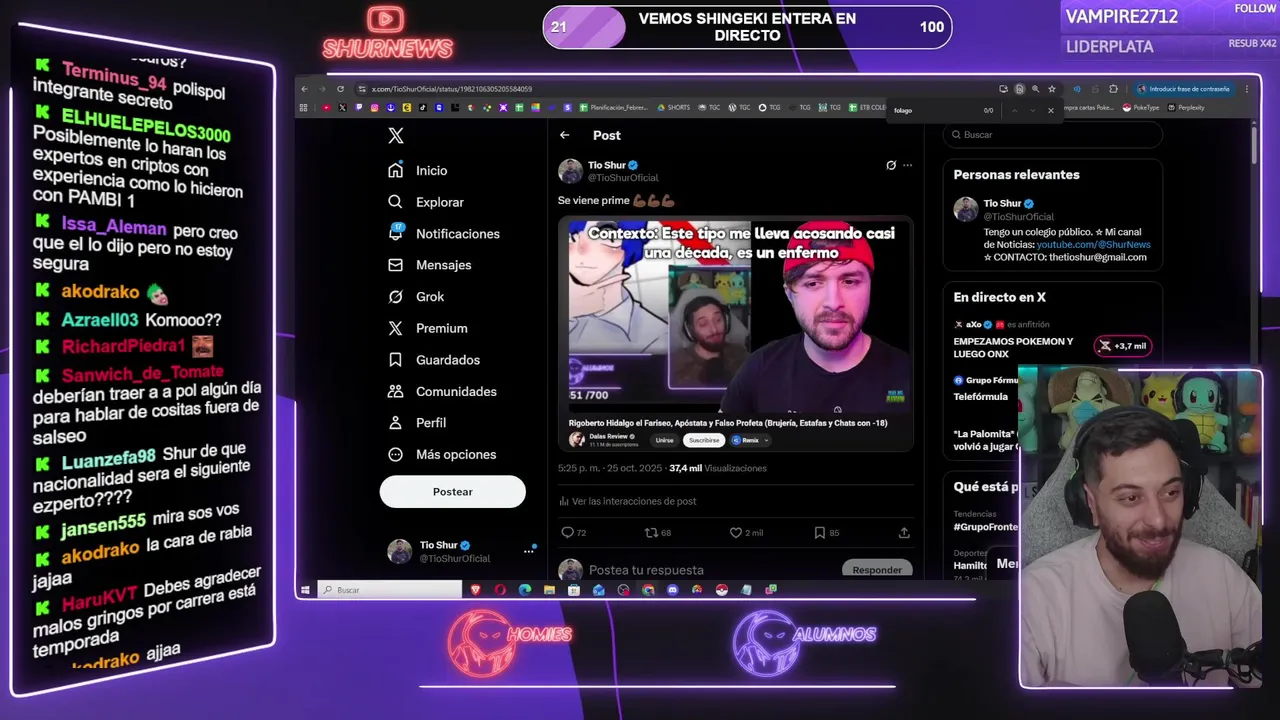Open Premium in the X sidebar
Image resolution: width=1280 pixels, height=720 pixels.
428,328
